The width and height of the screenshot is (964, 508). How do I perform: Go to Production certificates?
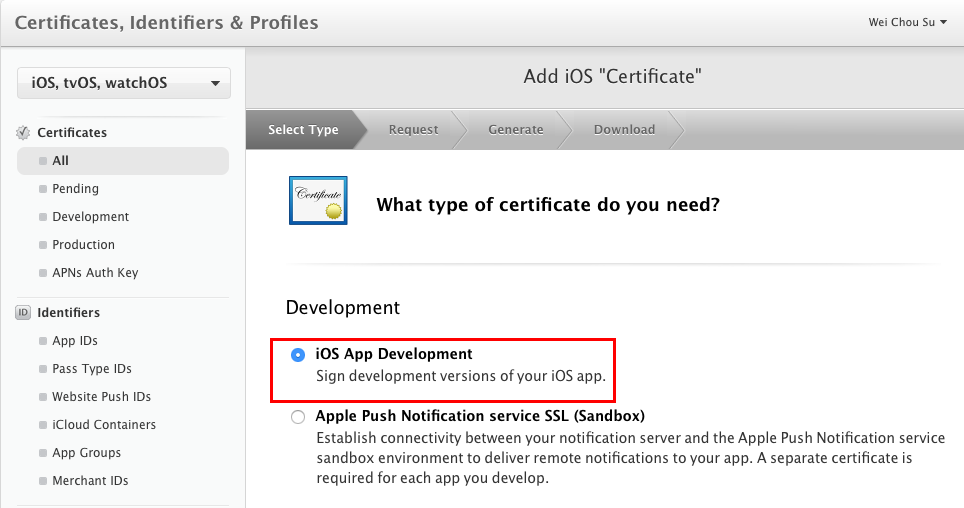click(83, 245)
